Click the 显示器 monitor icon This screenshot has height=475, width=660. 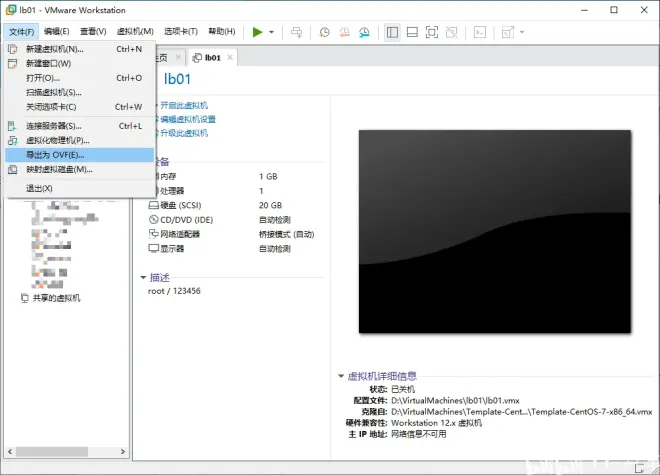pos(153,248)
